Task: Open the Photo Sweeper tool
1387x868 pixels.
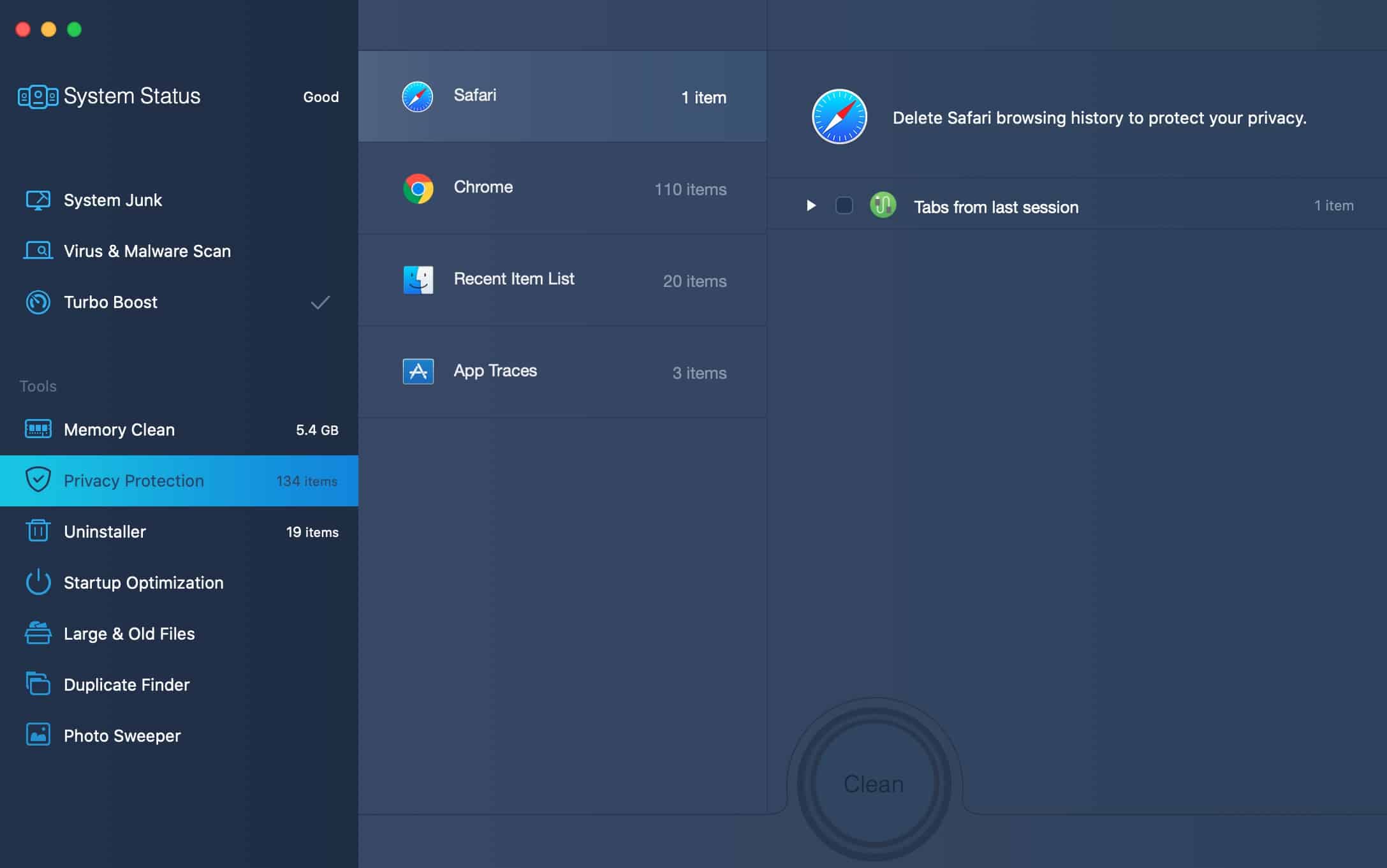Action: tap(121, 735)
